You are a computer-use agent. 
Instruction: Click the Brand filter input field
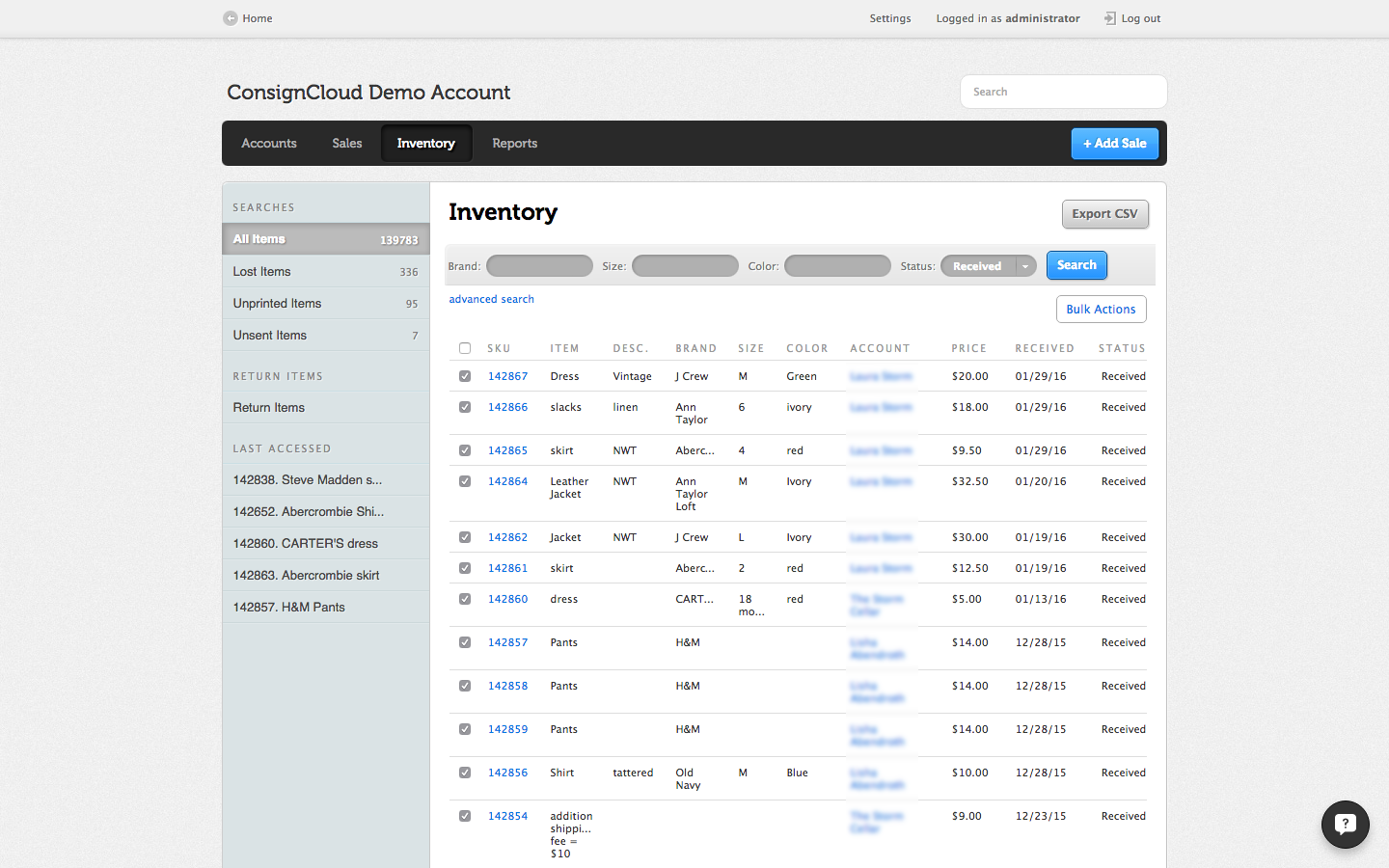539,266
